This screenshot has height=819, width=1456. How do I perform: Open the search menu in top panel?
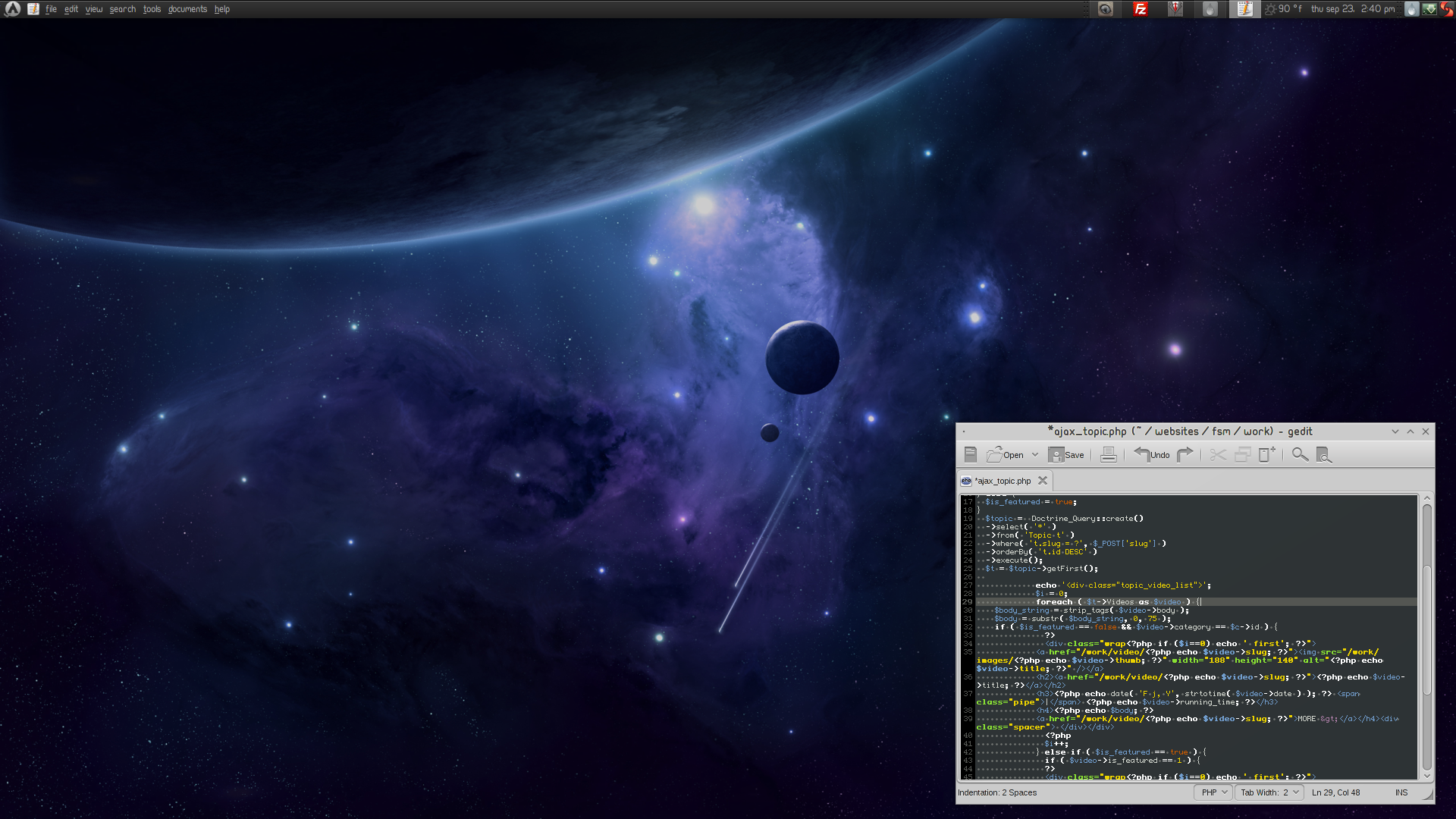click(x=122, y=9)
